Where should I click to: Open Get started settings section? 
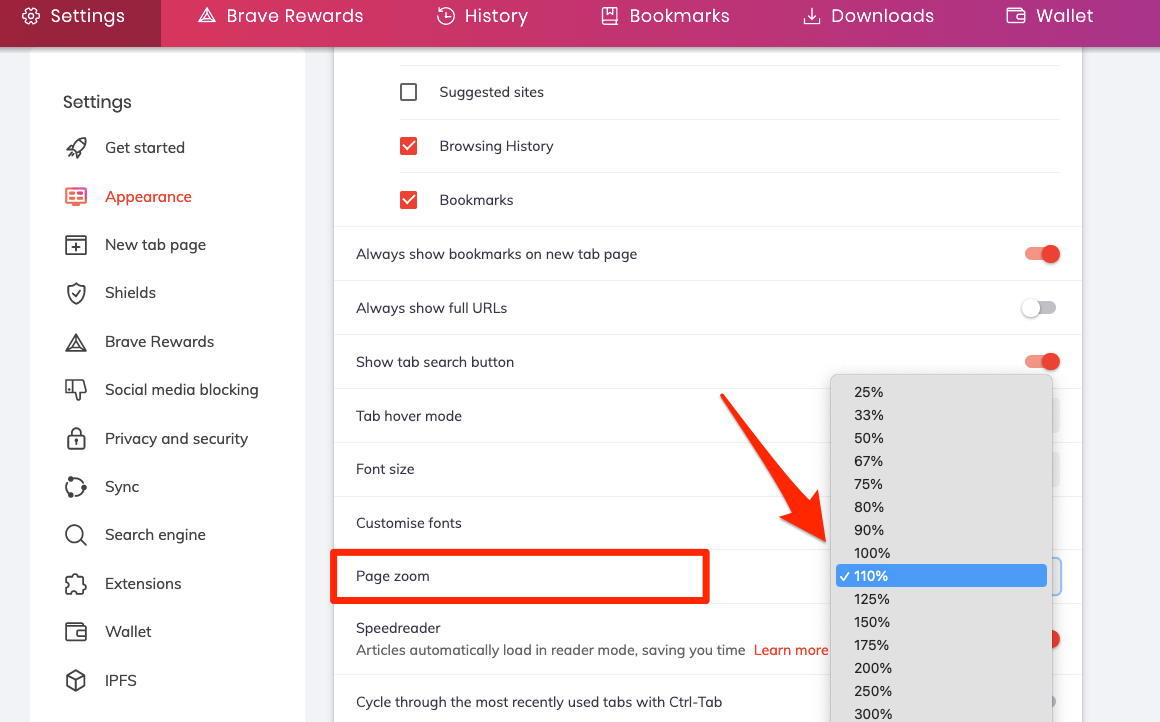click(x=145, y=148)
